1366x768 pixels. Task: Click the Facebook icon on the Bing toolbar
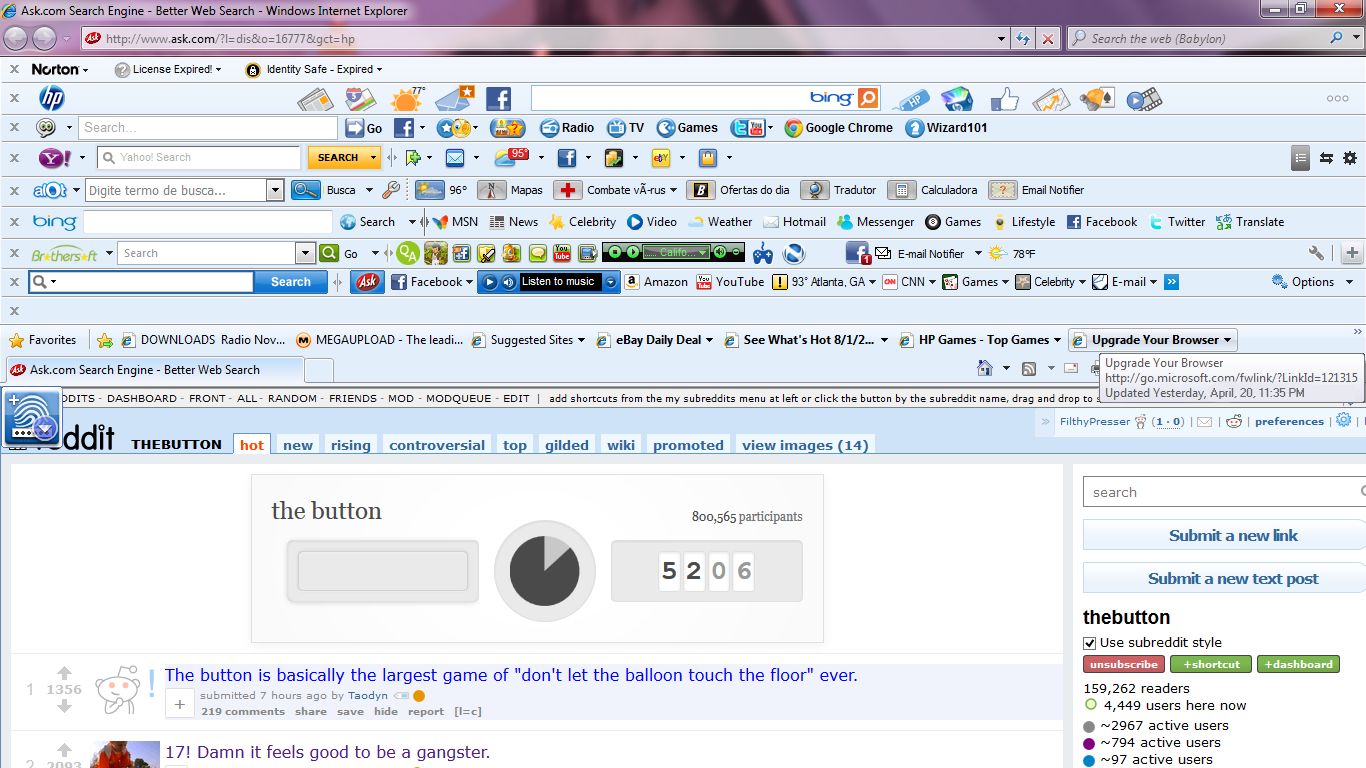(x=1073, y=221)
